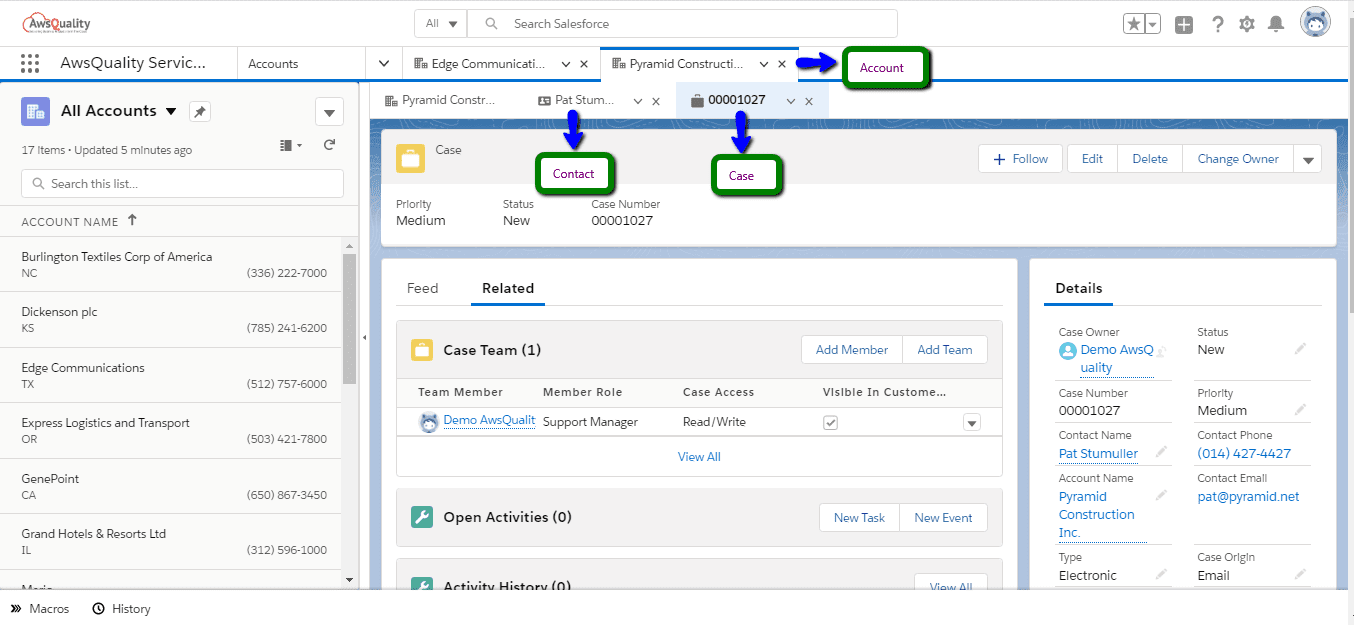Open Pyramid Construction Inc. account link
The width and height of the screenshot is (1354, 625).
pos(1097,515)
